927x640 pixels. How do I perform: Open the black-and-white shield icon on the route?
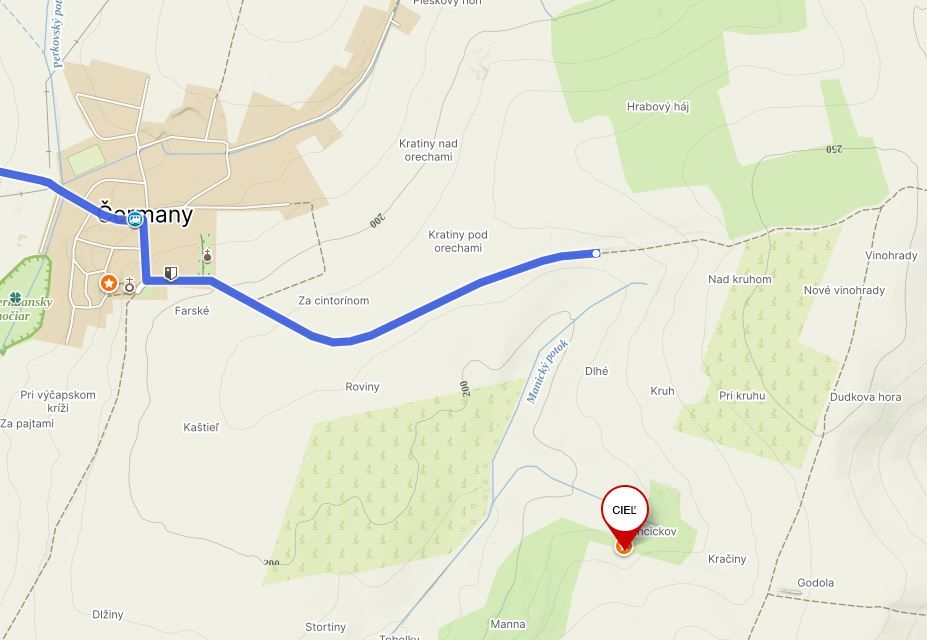click(171, 273)
